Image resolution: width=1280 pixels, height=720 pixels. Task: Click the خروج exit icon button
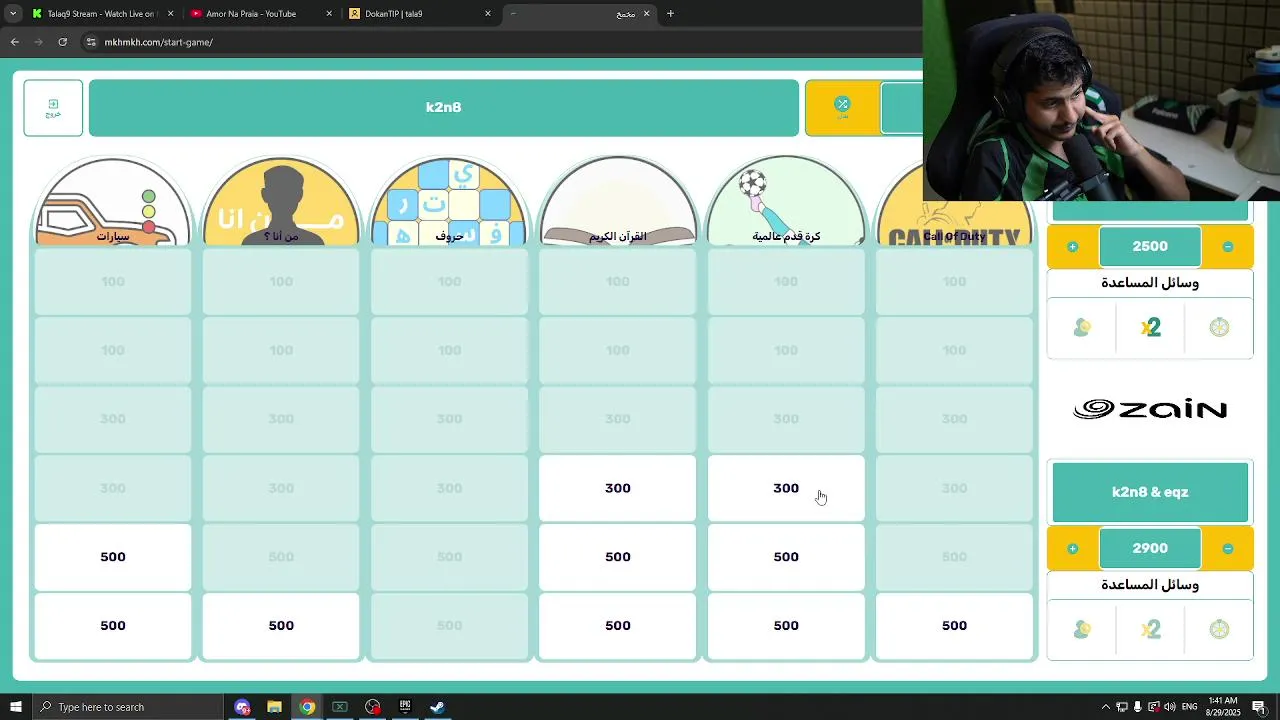pyautogui.click(x=53, y=108)
